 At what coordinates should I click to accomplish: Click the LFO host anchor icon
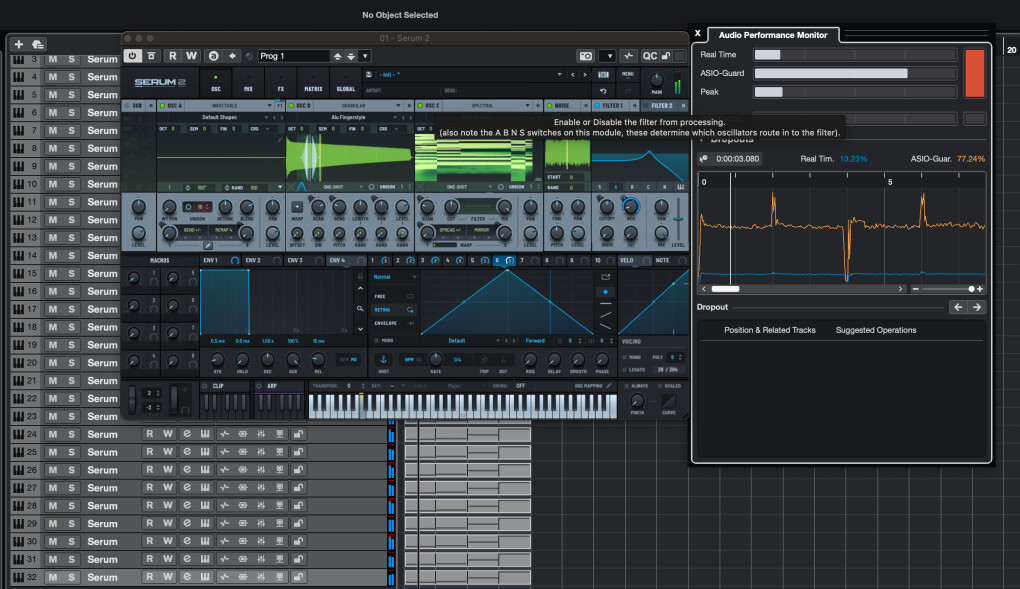[x=381, y=359]
